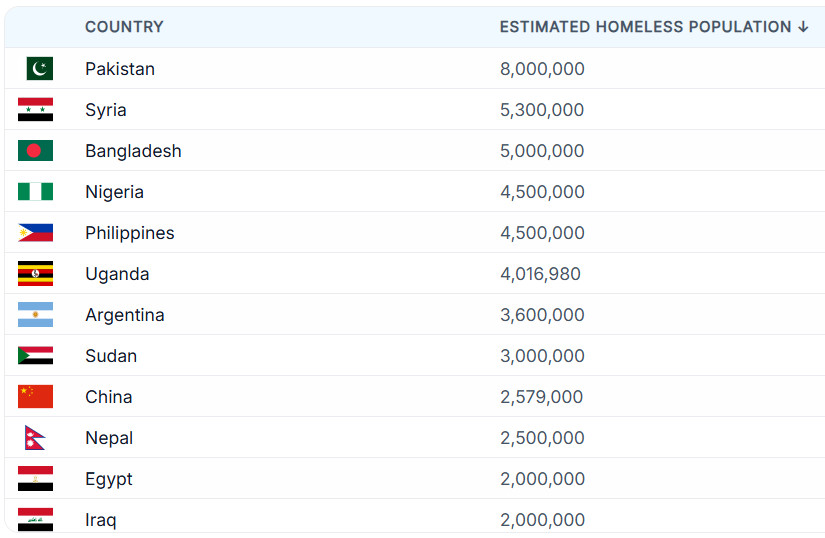
Task: Click China's 2,579,000 population value
Action: tap(541, 397)
